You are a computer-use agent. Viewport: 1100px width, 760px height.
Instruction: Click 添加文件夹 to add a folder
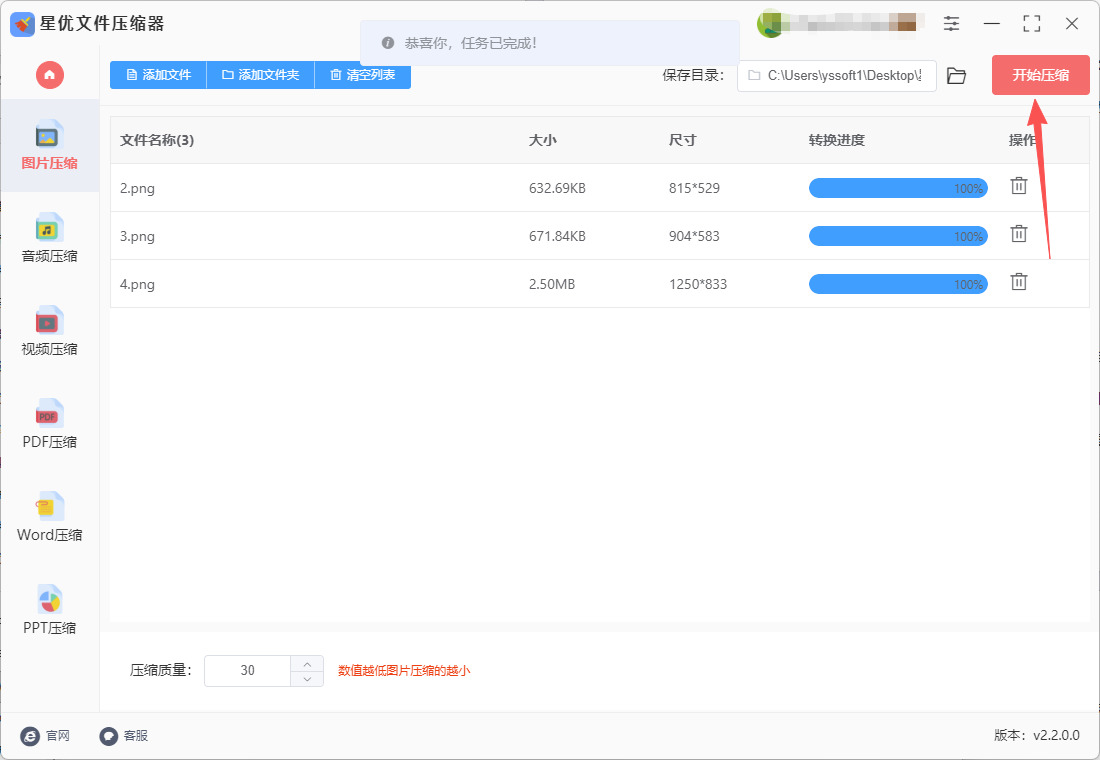coord(260,75)
